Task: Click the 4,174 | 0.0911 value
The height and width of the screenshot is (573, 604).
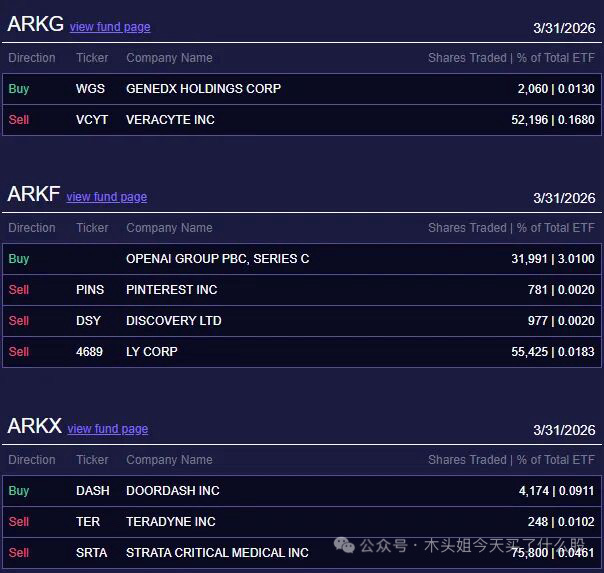Action: [x=556, y=491]
